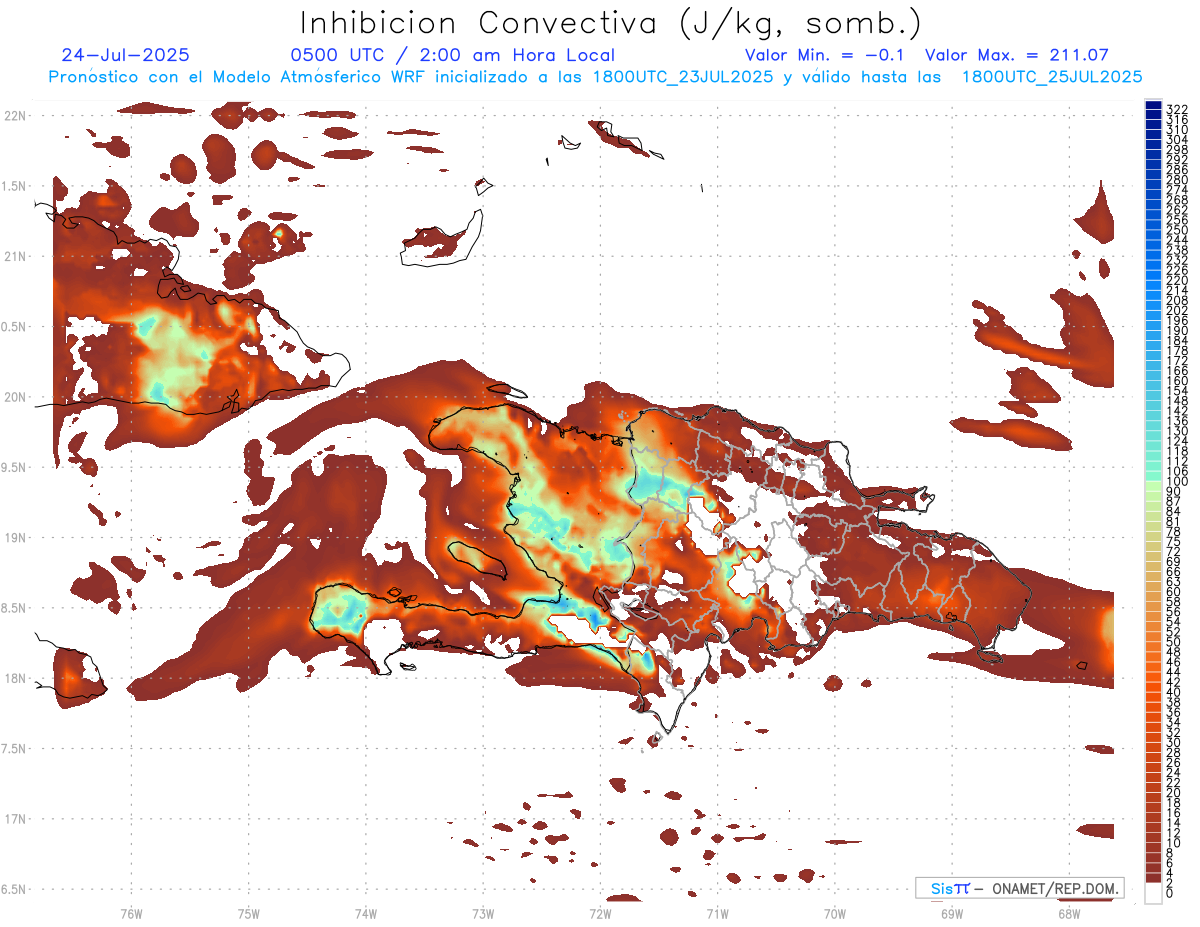Click the '0500 UTC / 2:00 am Hora Local' time label
1200x927 pixels.
click(452, 56)
